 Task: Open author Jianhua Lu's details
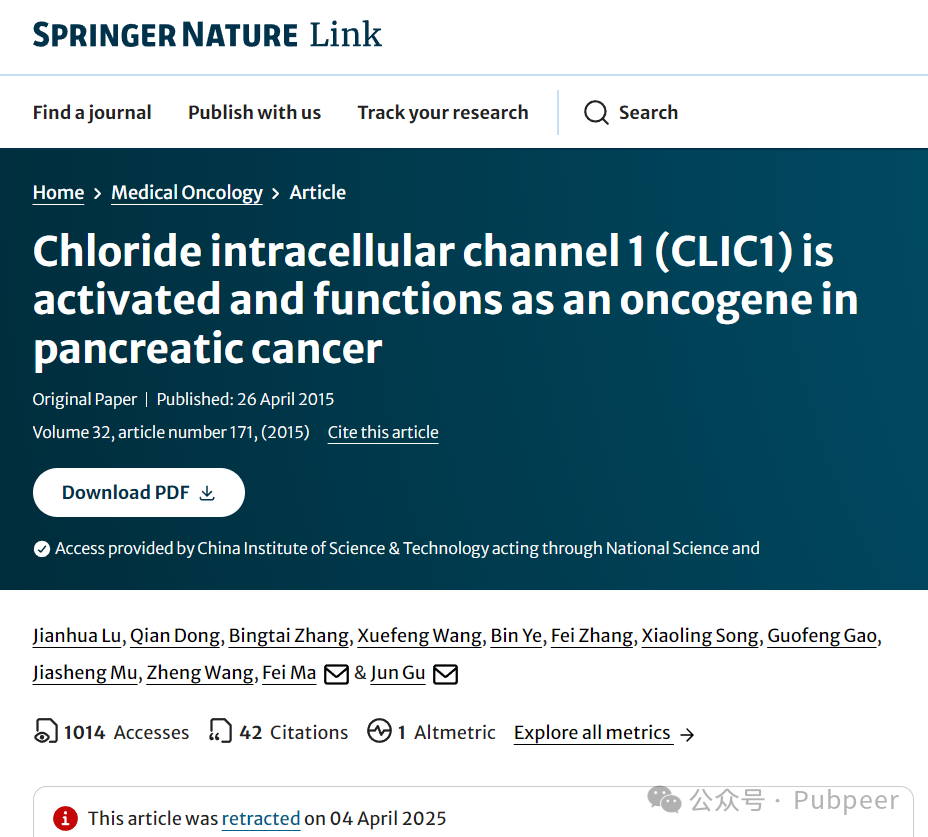[x=78, y=636]
